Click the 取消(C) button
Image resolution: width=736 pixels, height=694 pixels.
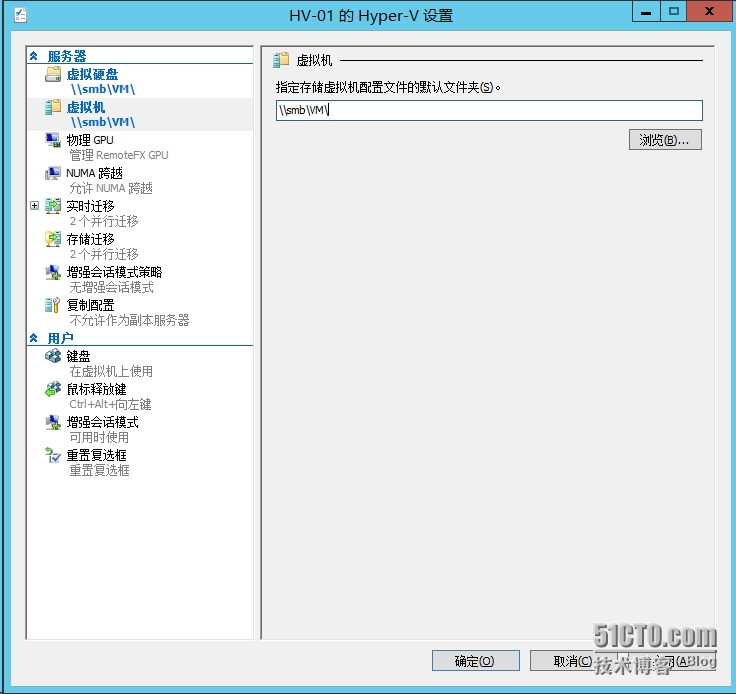[573, 661]
